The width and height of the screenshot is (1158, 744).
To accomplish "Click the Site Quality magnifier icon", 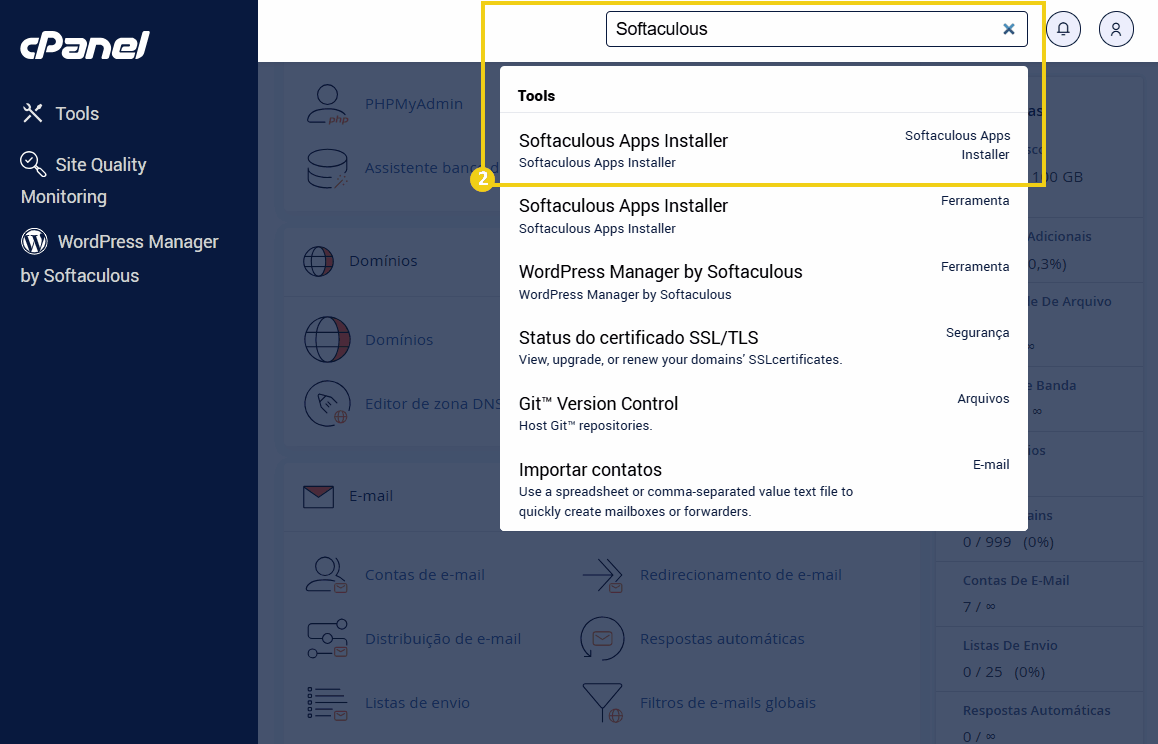I will point(33,164).
